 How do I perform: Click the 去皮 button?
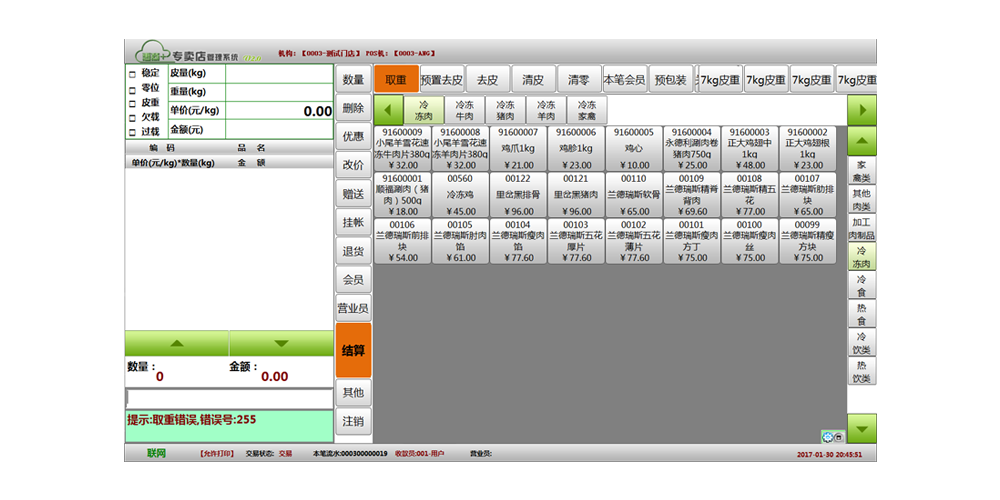[488, 80]
